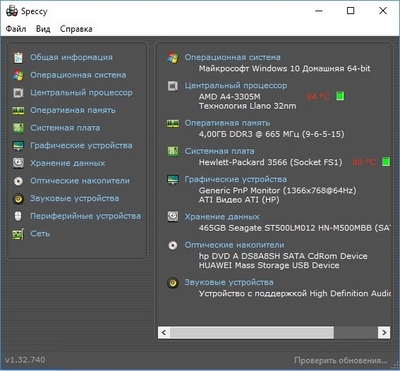Click ATI Видео ATI (HP) text
Viewport: 400px width, 371px height.
[239, 200]
